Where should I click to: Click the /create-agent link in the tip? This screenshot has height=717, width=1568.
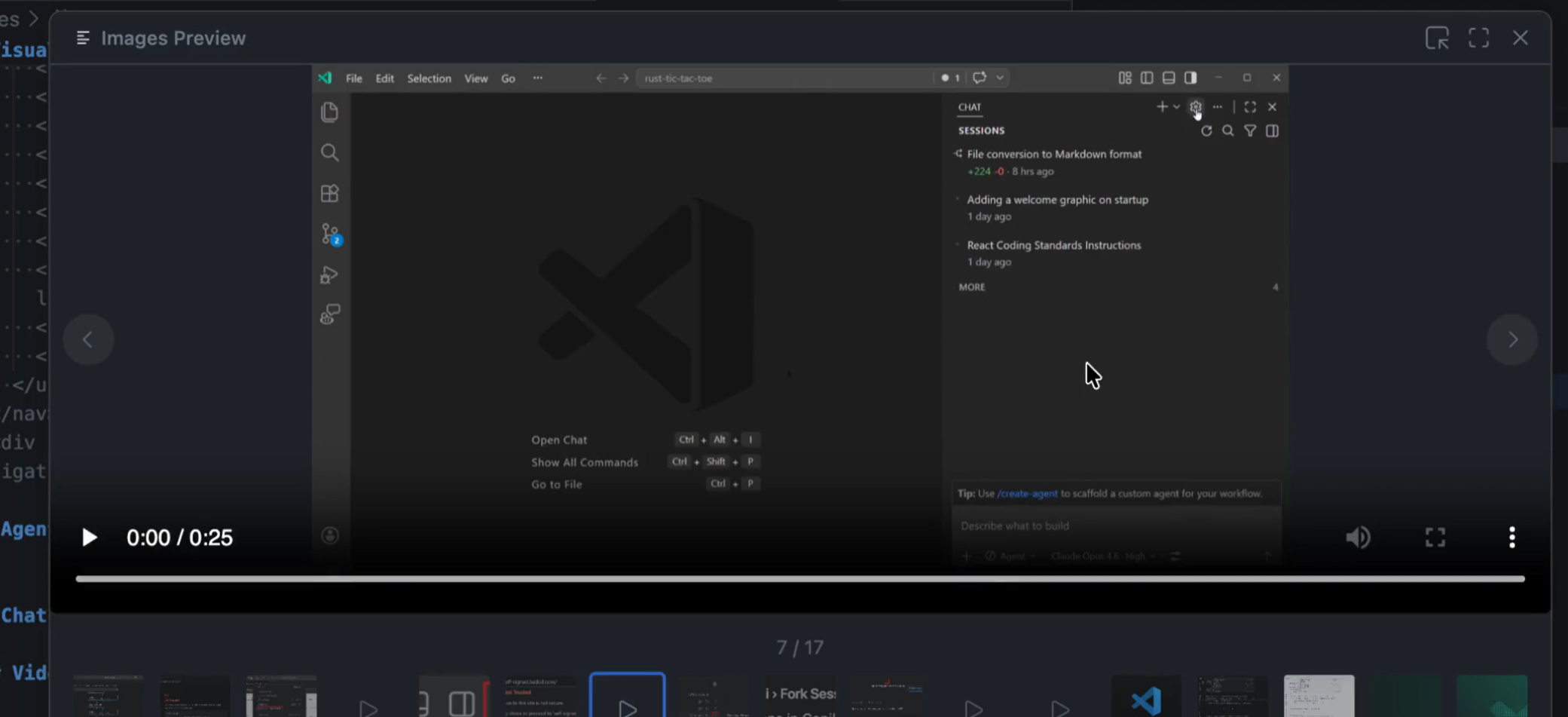(x=1027, y=494)
